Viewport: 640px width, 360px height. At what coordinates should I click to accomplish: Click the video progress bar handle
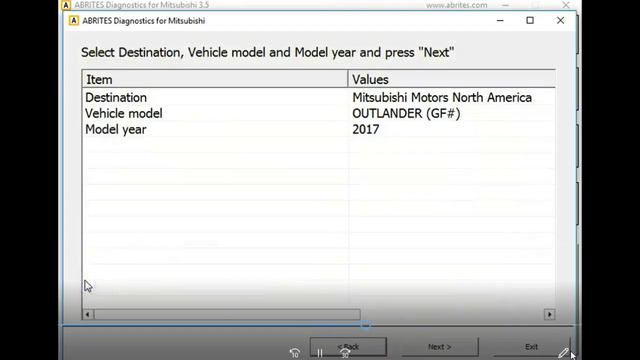tap(365, 325)
